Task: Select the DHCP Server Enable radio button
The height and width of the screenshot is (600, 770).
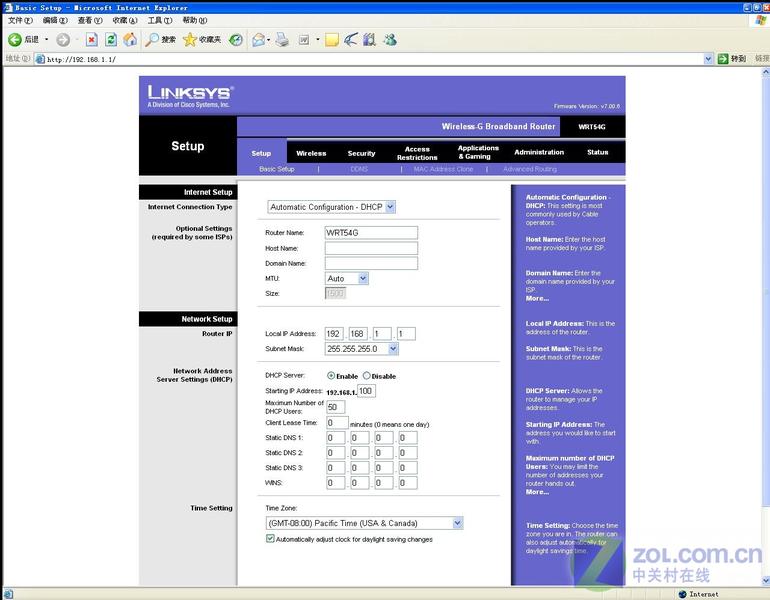Action: pyautogui.click(x=331, y=376)
